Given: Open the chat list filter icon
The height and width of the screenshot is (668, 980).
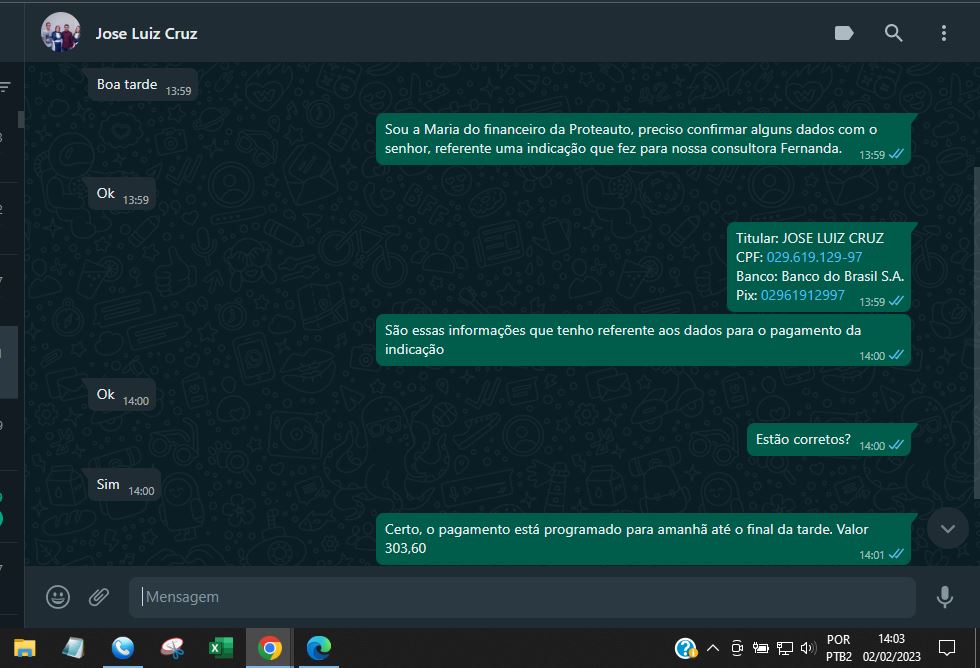Looking at the screenshot, I should click(5, 87).
